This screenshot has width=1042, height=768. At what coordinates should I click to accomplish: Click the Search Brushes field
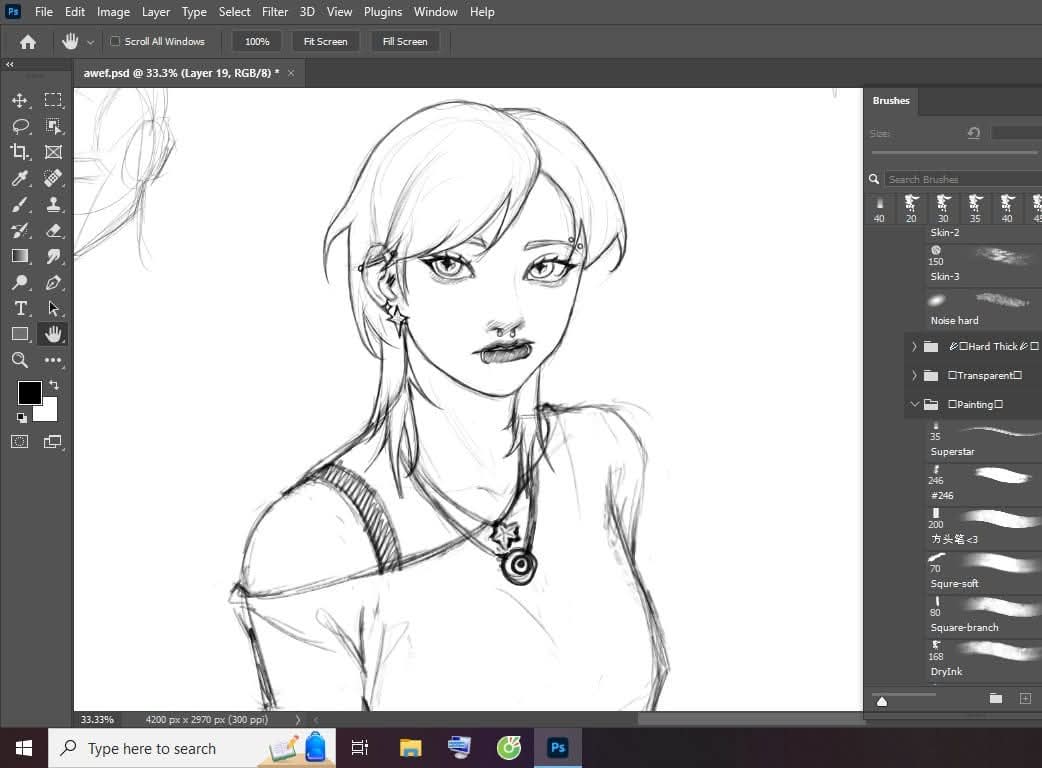[964, 179]
